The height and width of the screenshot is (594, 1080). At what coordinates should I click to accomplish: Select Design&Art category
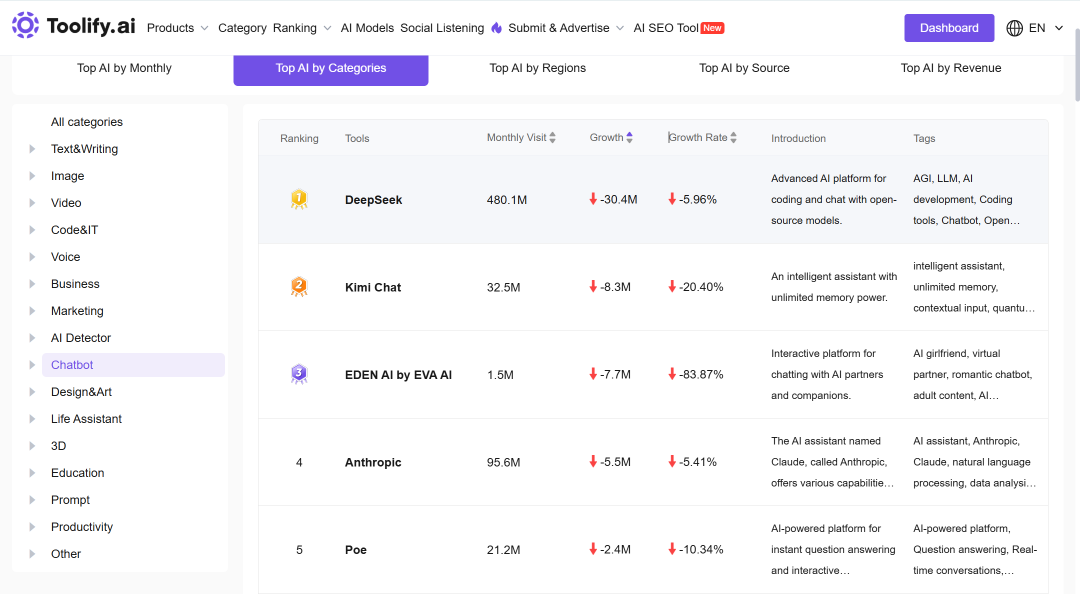(81, 391)
